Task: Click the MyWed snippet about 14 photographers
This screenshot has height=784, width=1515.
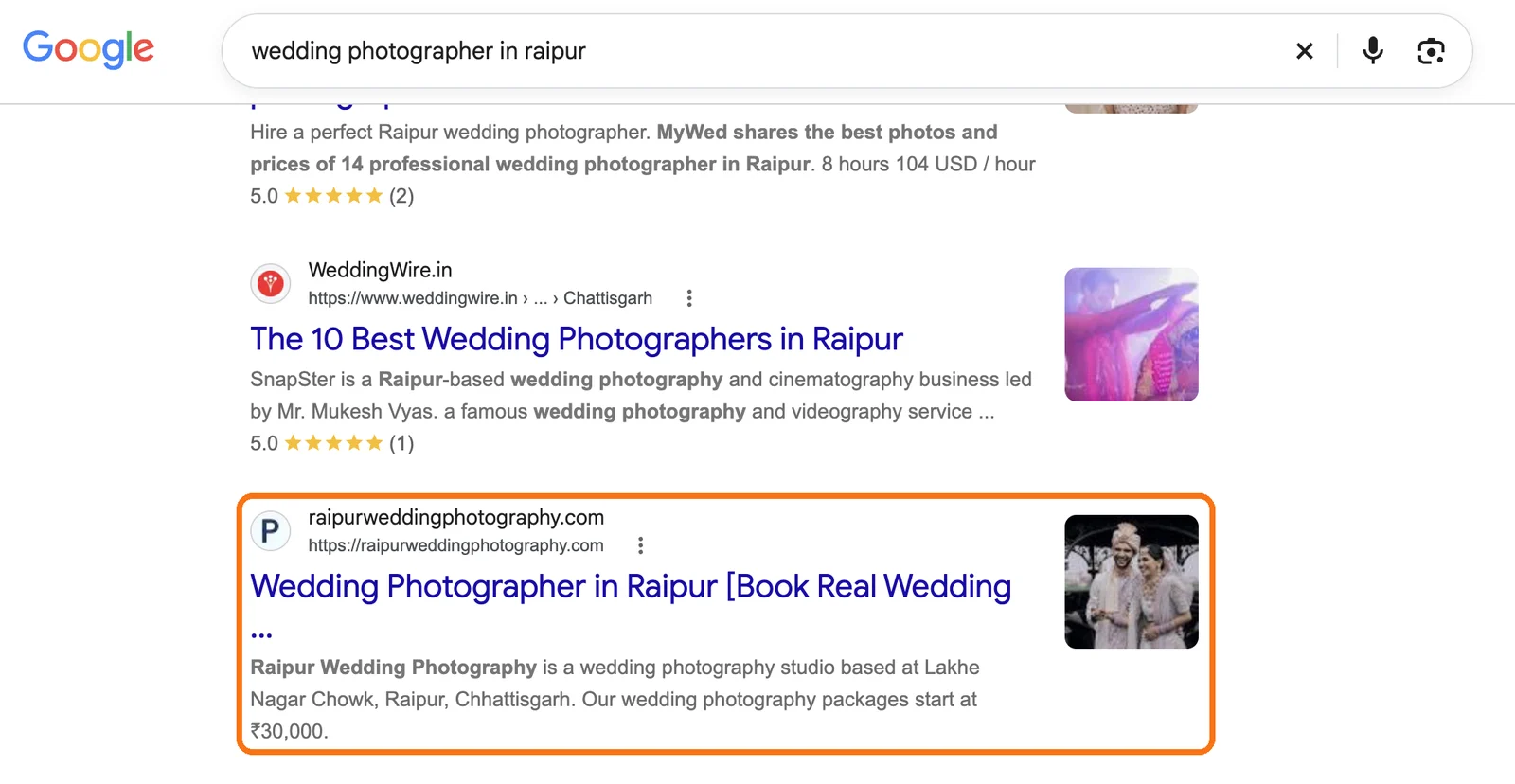Action: [x=643, y=148]
